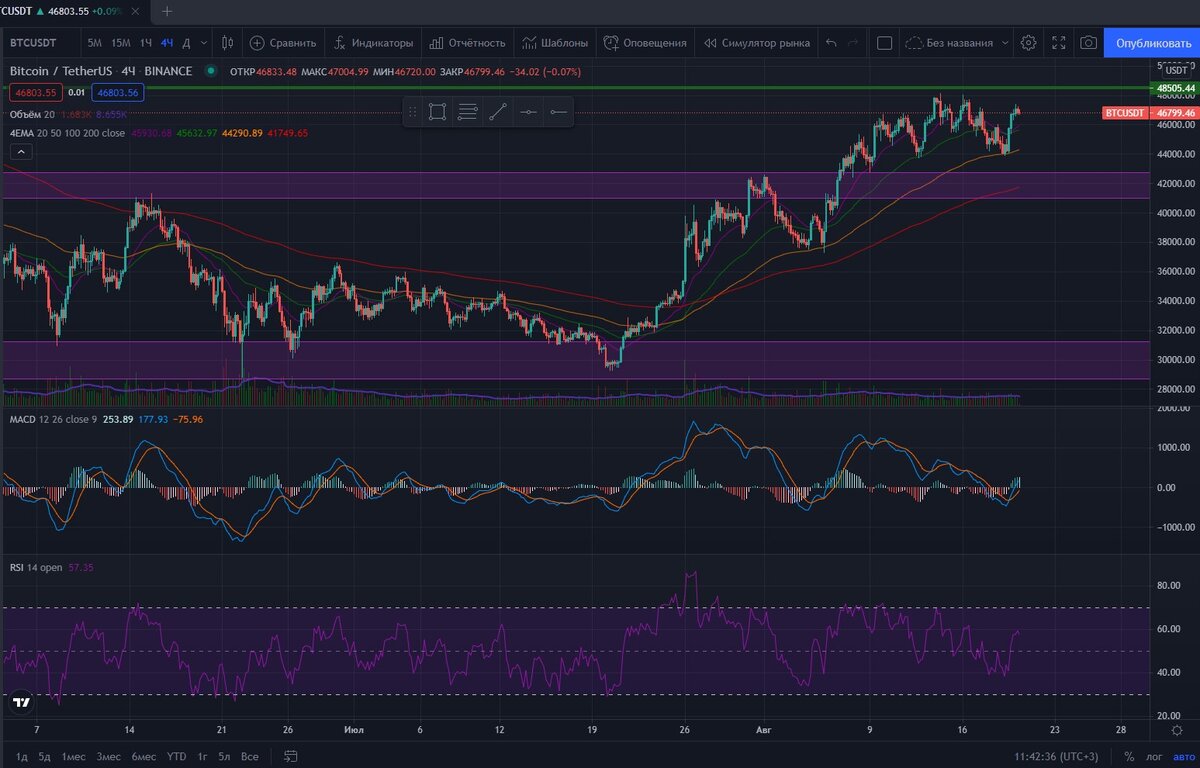Set range to 1г

pyautogui.click(x=202, y=756)
